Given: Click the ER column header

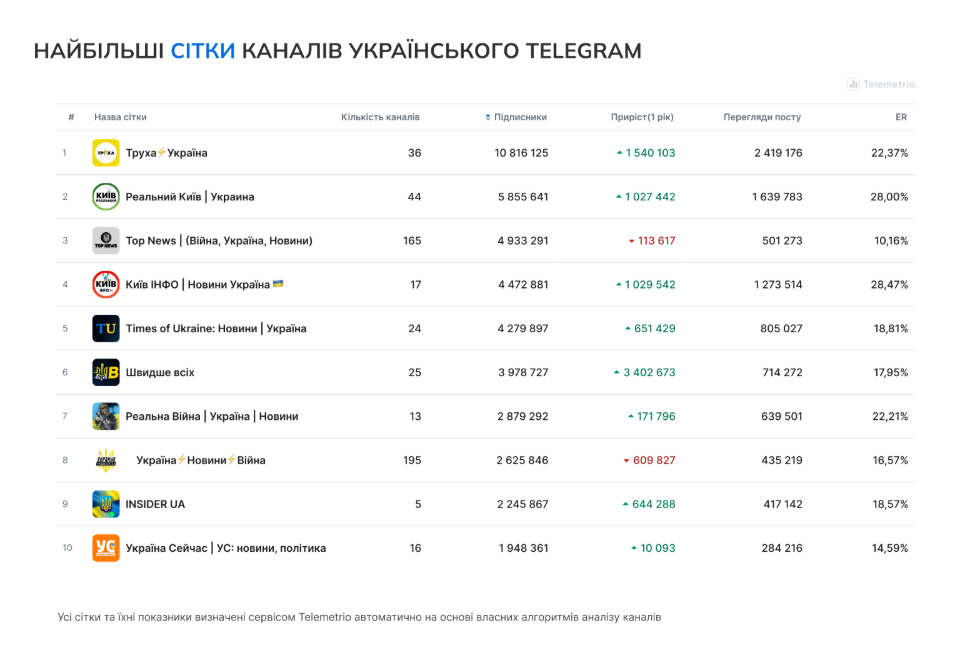Looking at the screenshot, I should click(901, 117).
